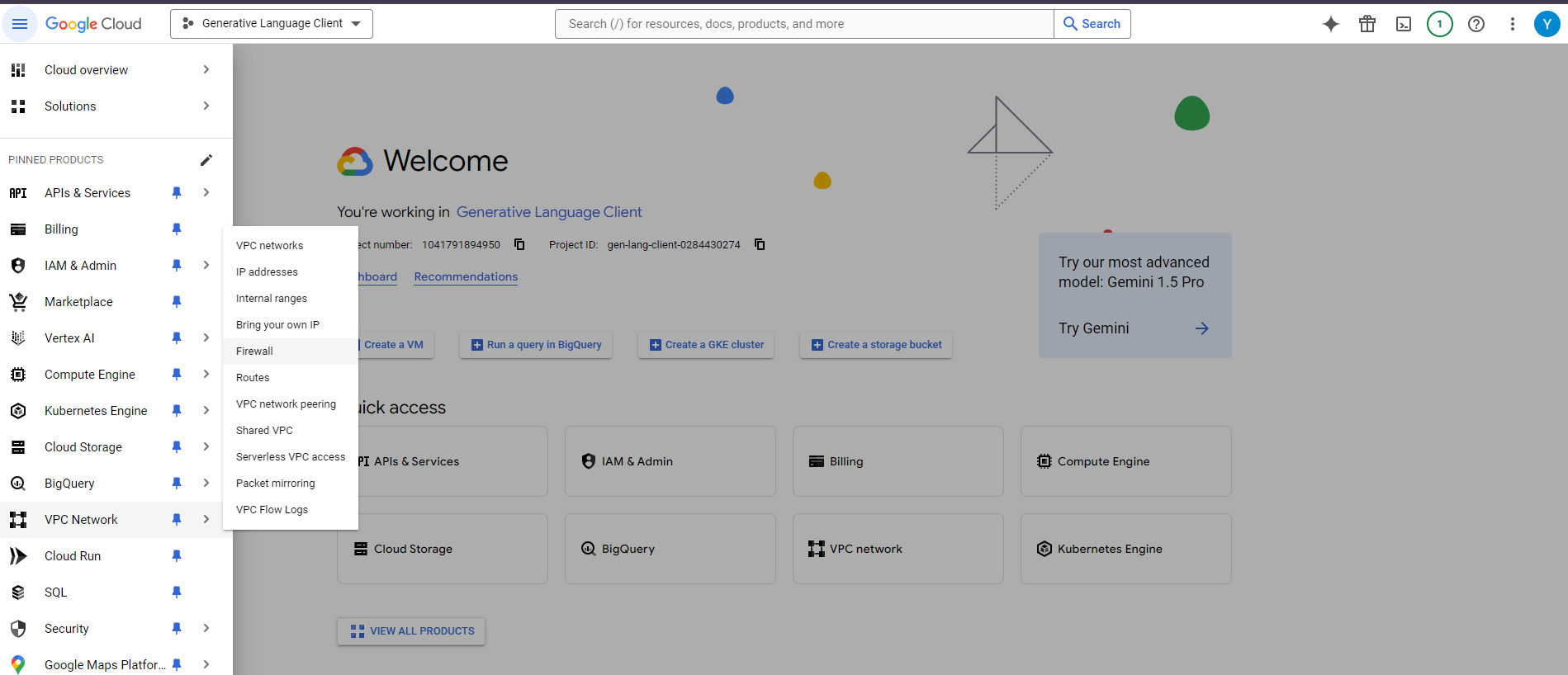Expand IAM & Admin submenu chevron
The image size is (1568, 675).
[206, 266]
